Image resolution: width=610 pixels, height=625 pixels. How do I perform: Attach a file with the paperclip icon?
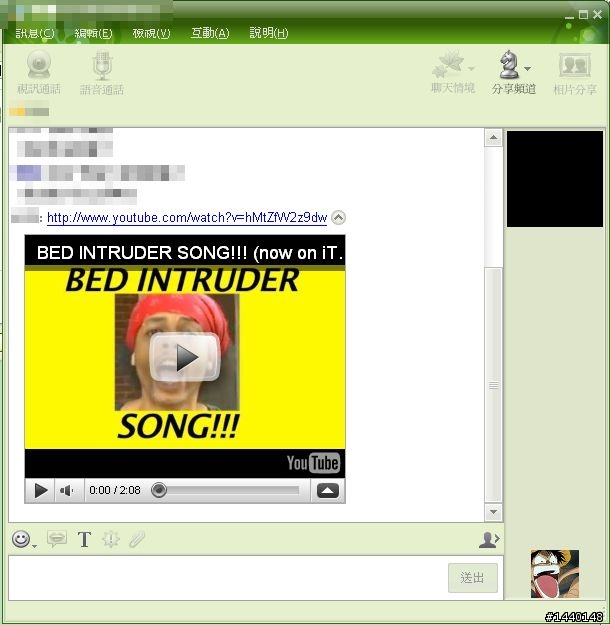pyautogui.click(x=137, y=539)
